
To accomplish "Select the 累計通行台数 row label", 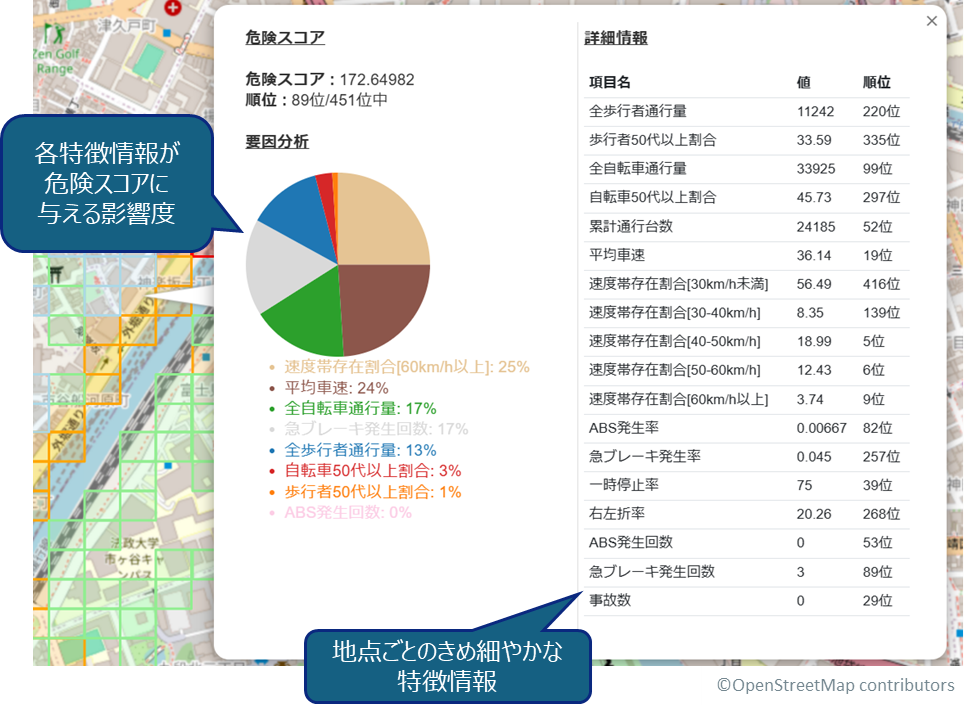I will point(631,227).
